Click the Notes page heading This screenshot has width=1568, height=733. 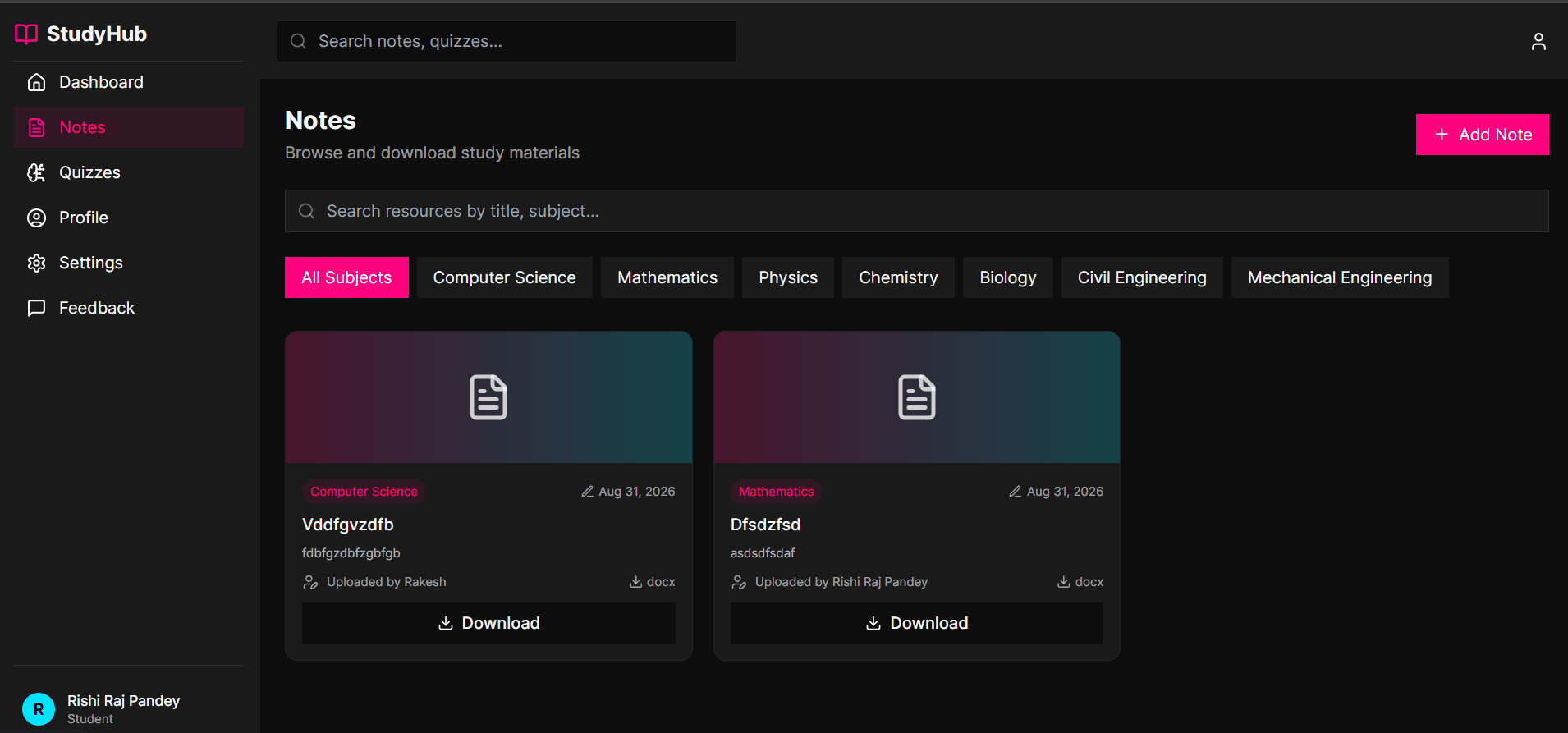point(320,121)
